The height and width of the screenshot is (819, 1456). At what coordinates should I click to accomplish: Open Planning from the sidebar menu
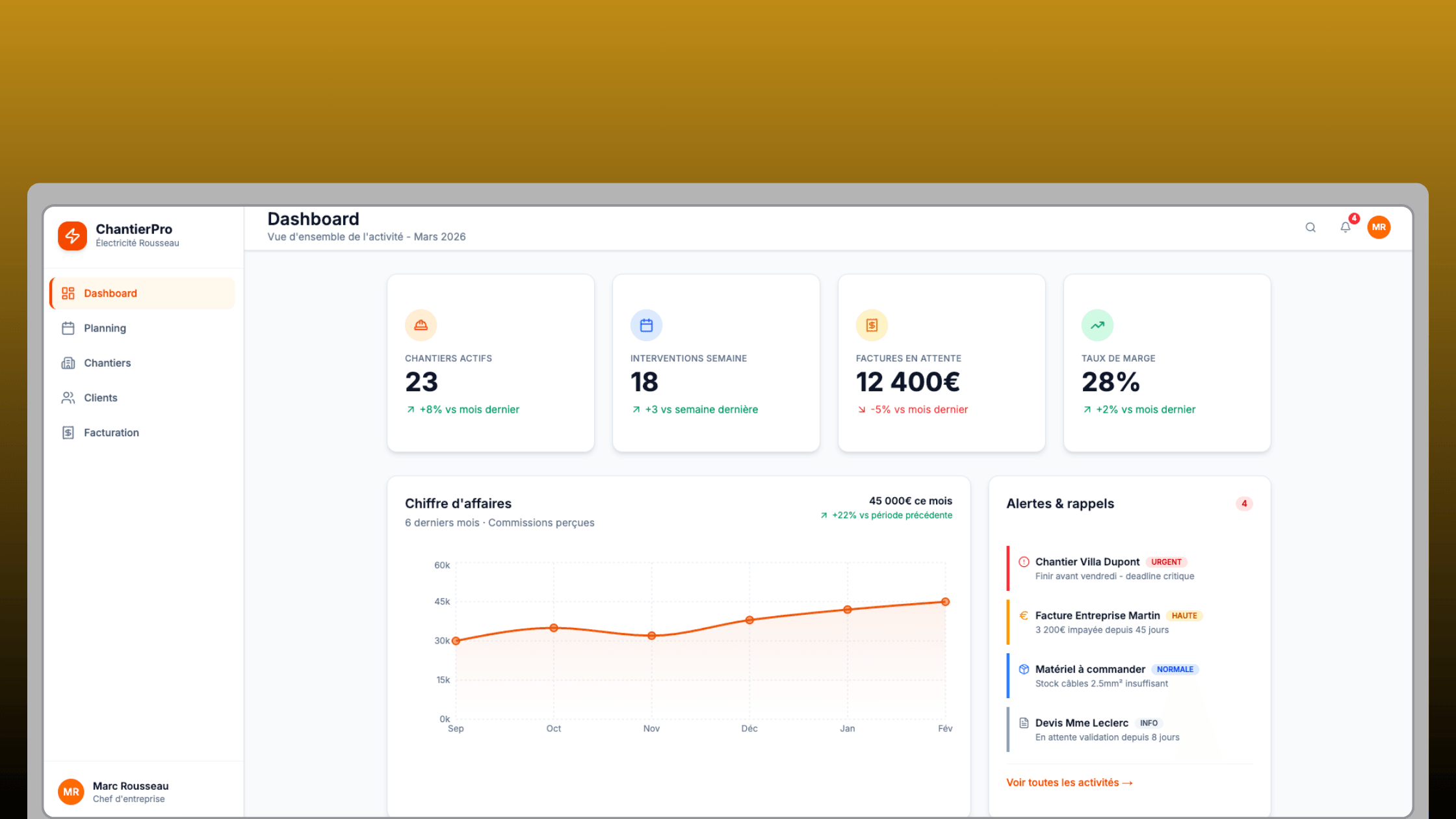tap(104, 328)
